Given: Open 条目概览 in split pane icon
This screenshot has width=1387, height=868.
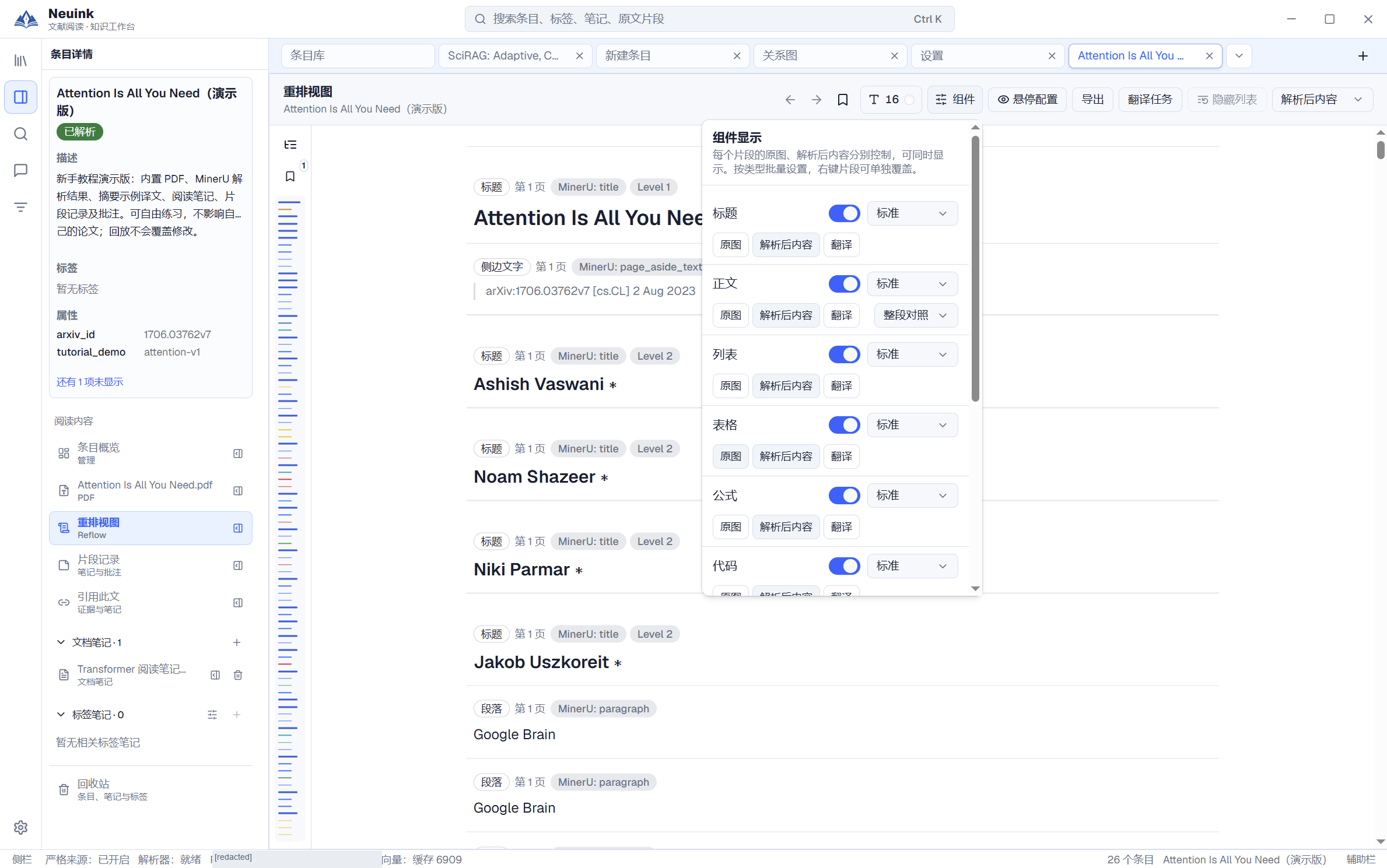Looking at the screenshot, I should tap(237, 454).
